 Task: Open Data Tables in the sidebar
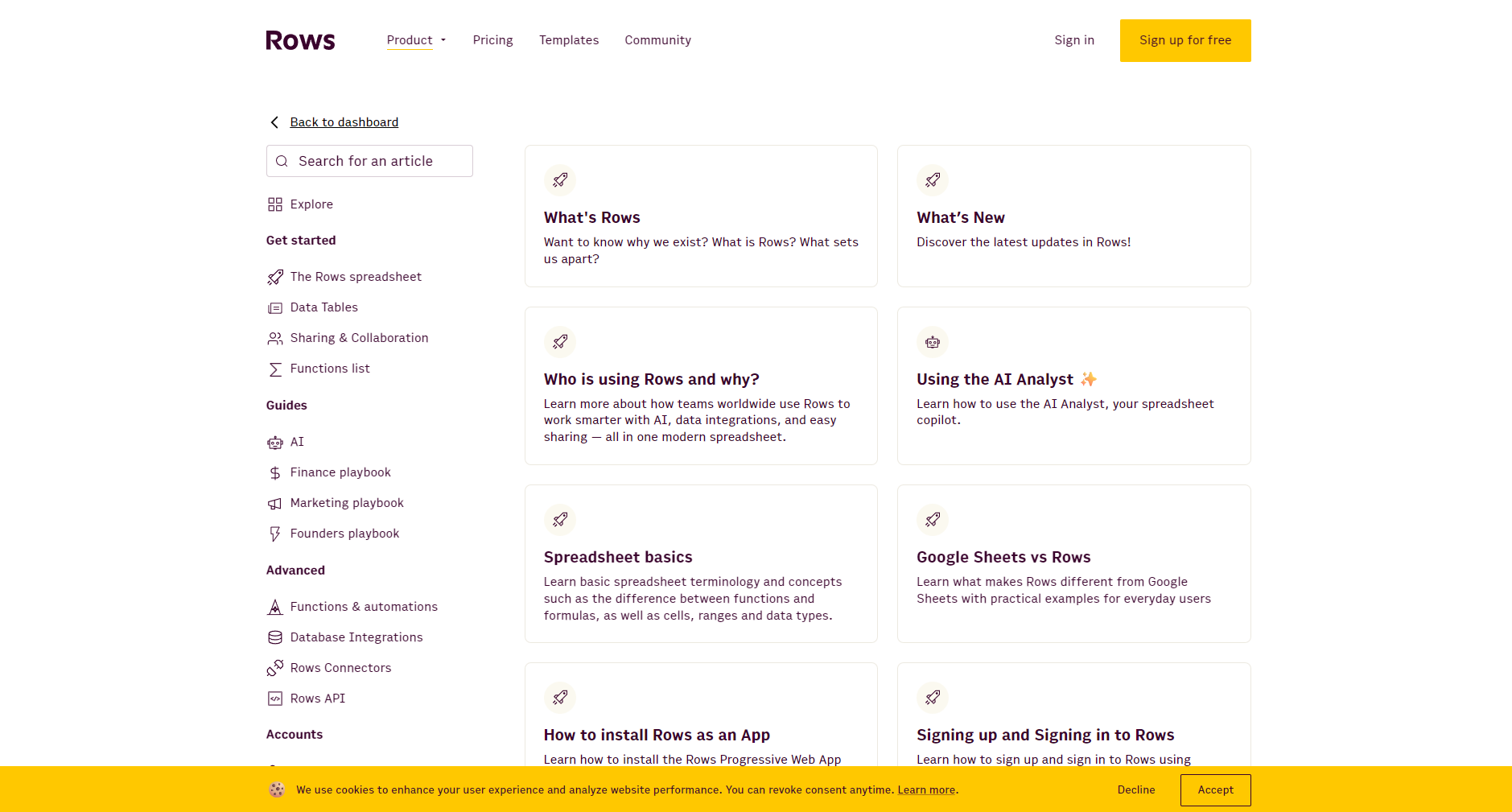click(324, 307)
